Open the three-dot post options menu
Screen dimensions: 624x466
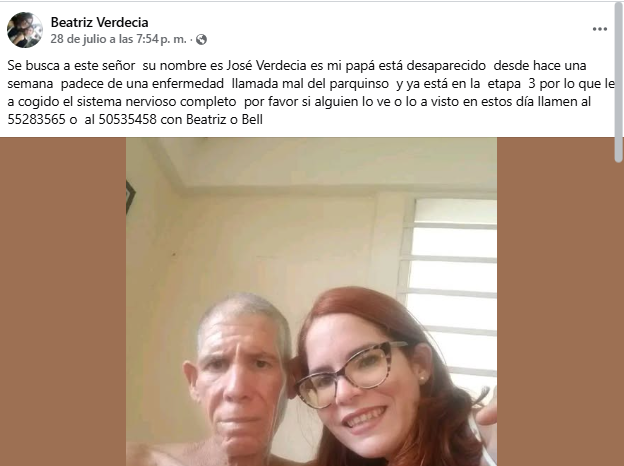coord(600,29)
